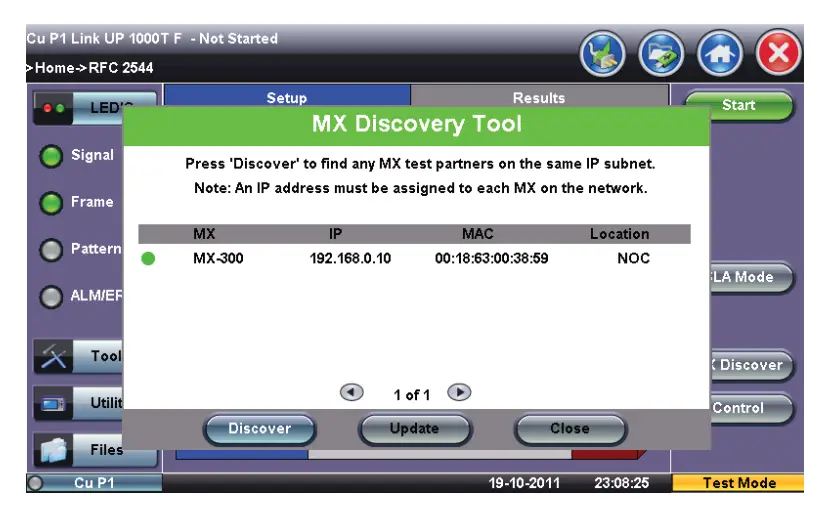
Task: Click the date 19-10-2011 in status bar
Action: (524, 484)
